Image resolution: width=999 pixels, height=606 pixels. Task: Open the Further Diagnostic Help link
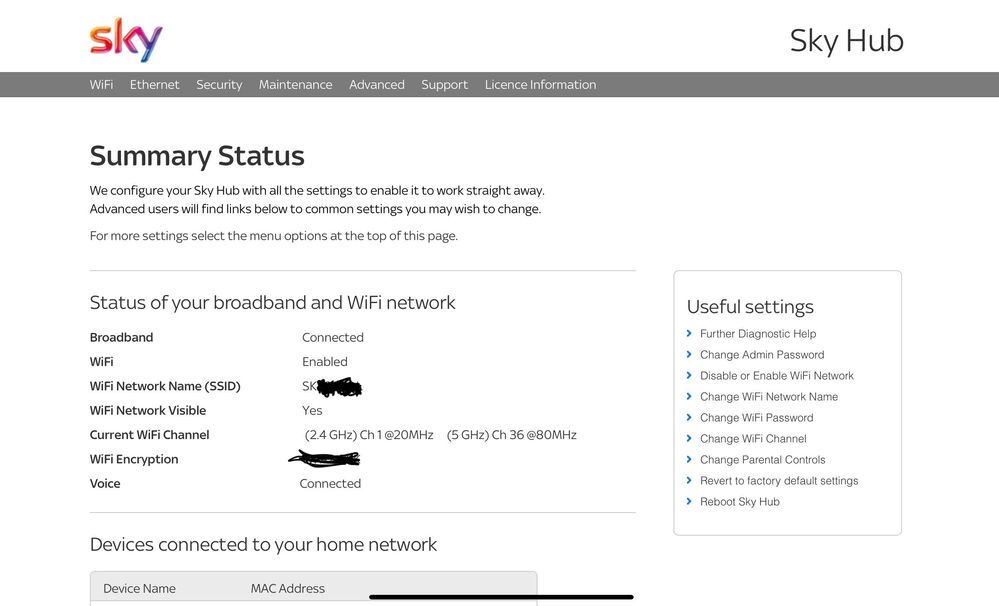[758, 334]
